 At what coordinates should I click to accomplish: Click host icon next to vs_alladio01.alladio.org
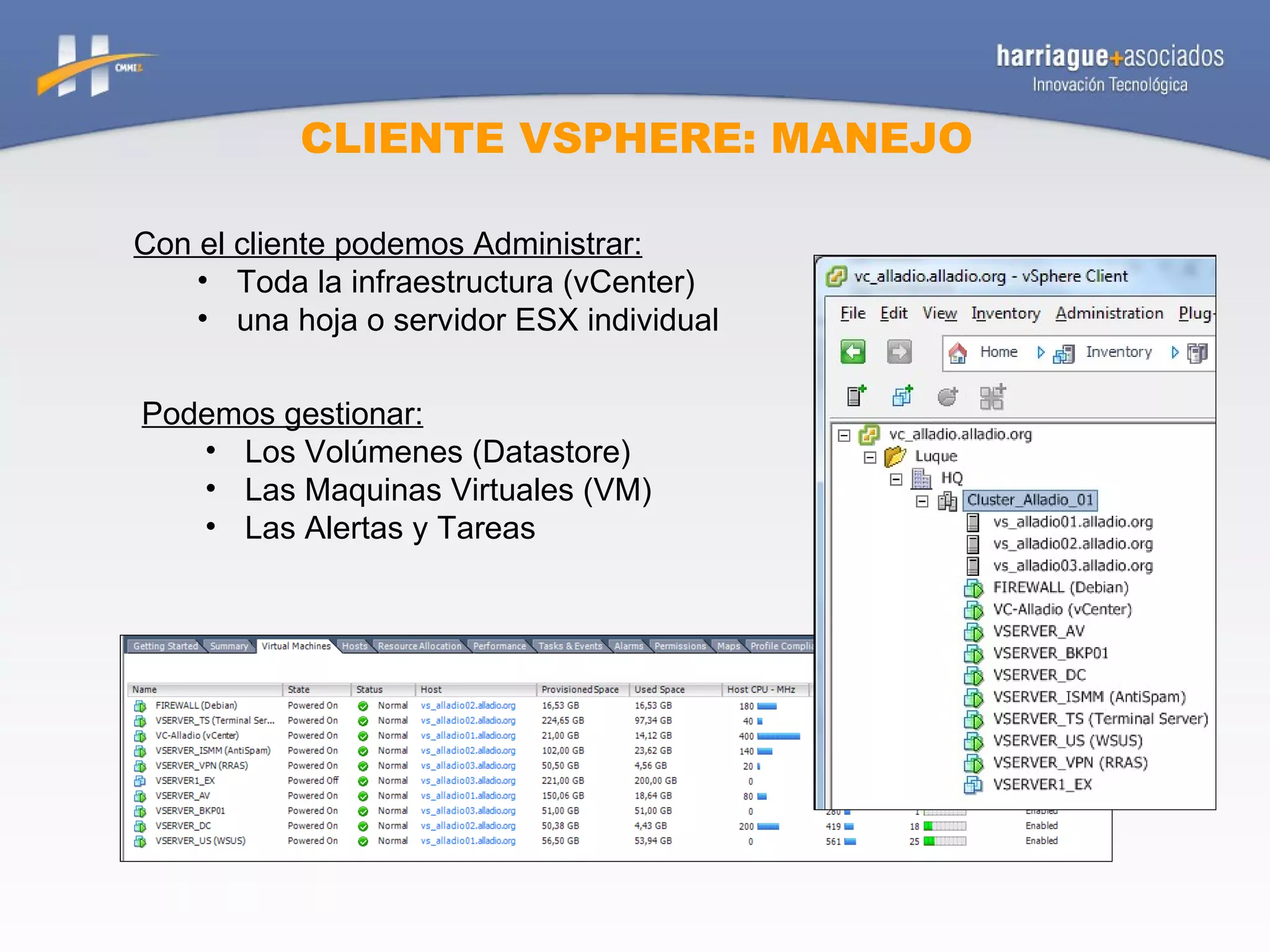[974, 522]
